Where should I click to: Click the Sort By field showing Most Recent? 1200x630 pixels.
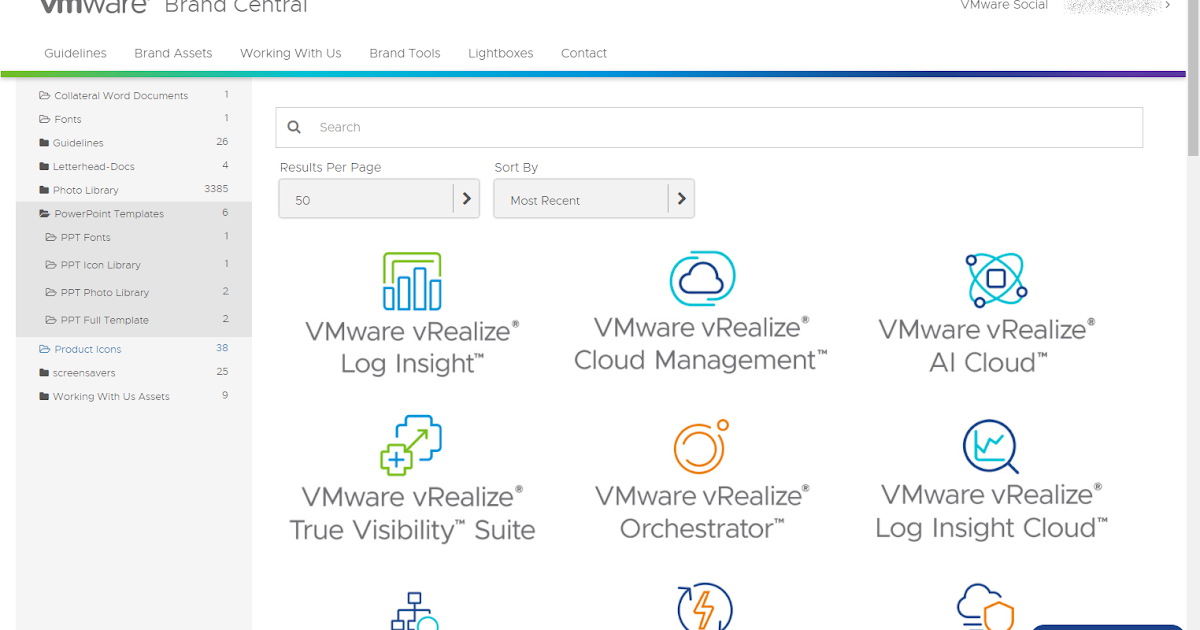[x=594, y=198]
